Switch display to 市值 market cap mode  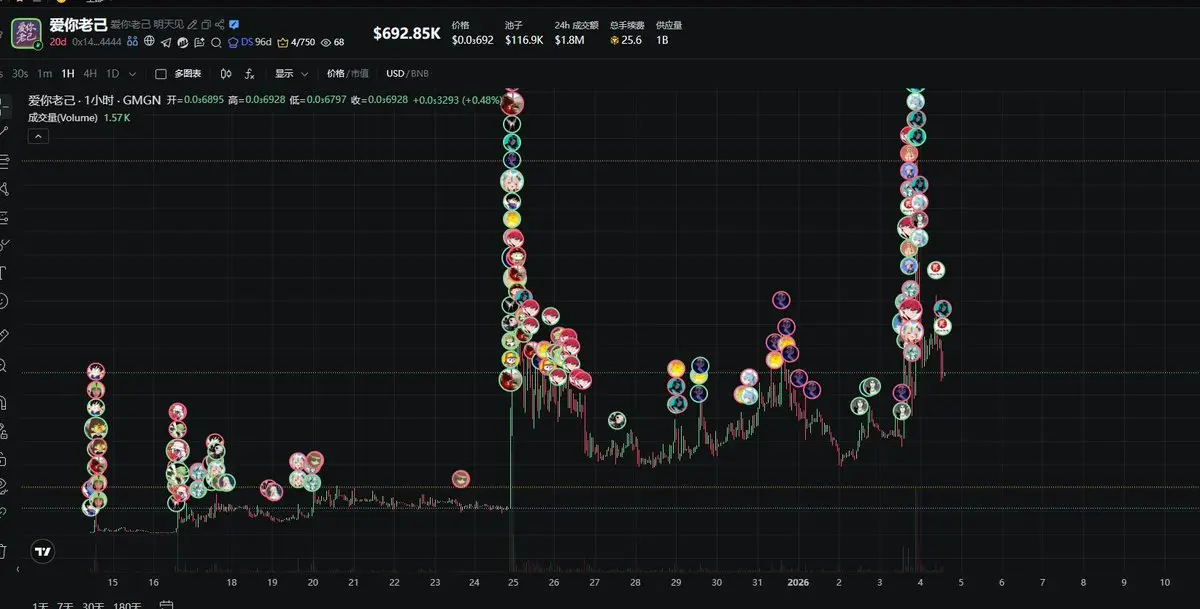click(x=359, y=74)
